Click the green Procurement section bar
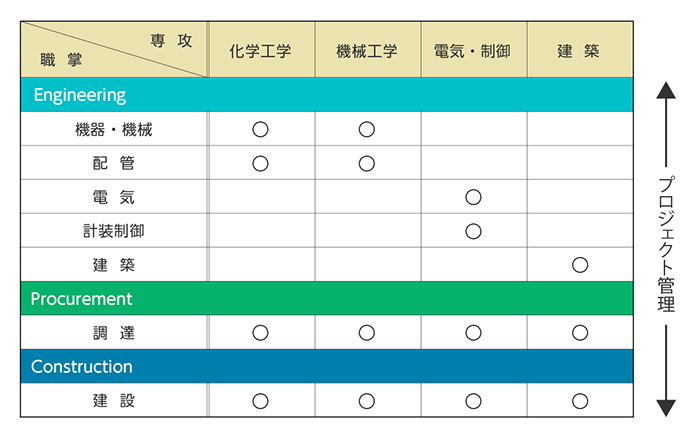700x441 pixels. tap(326, 299)
